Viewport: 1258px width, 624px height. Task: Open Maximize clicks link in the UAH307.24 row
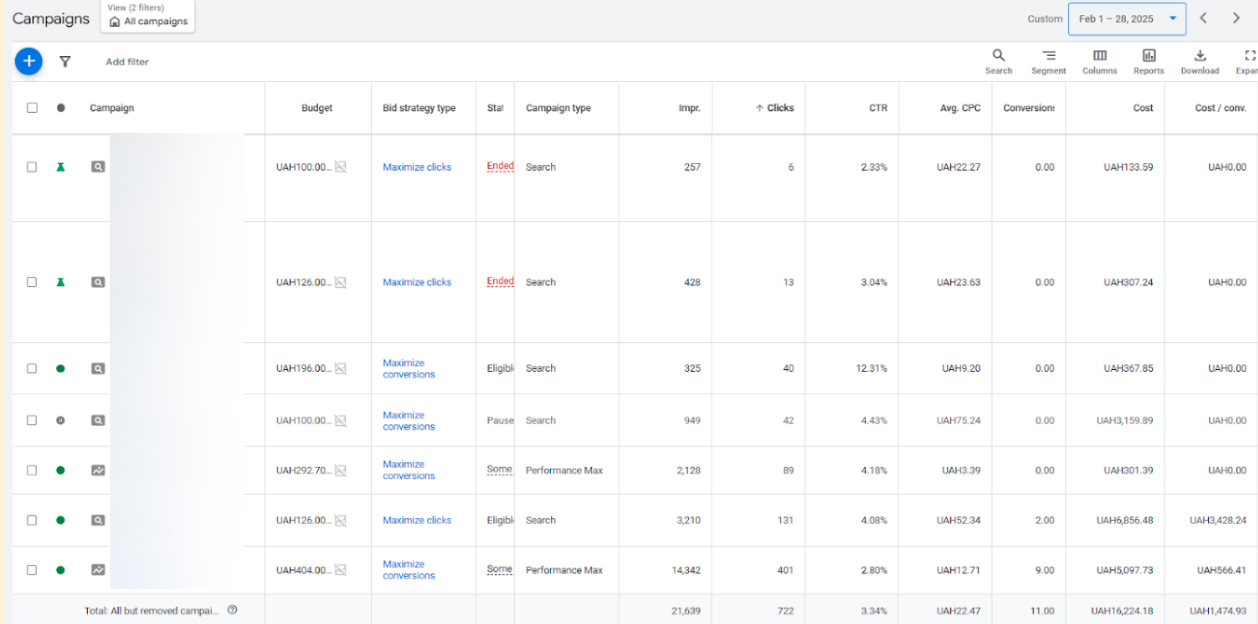417,282
